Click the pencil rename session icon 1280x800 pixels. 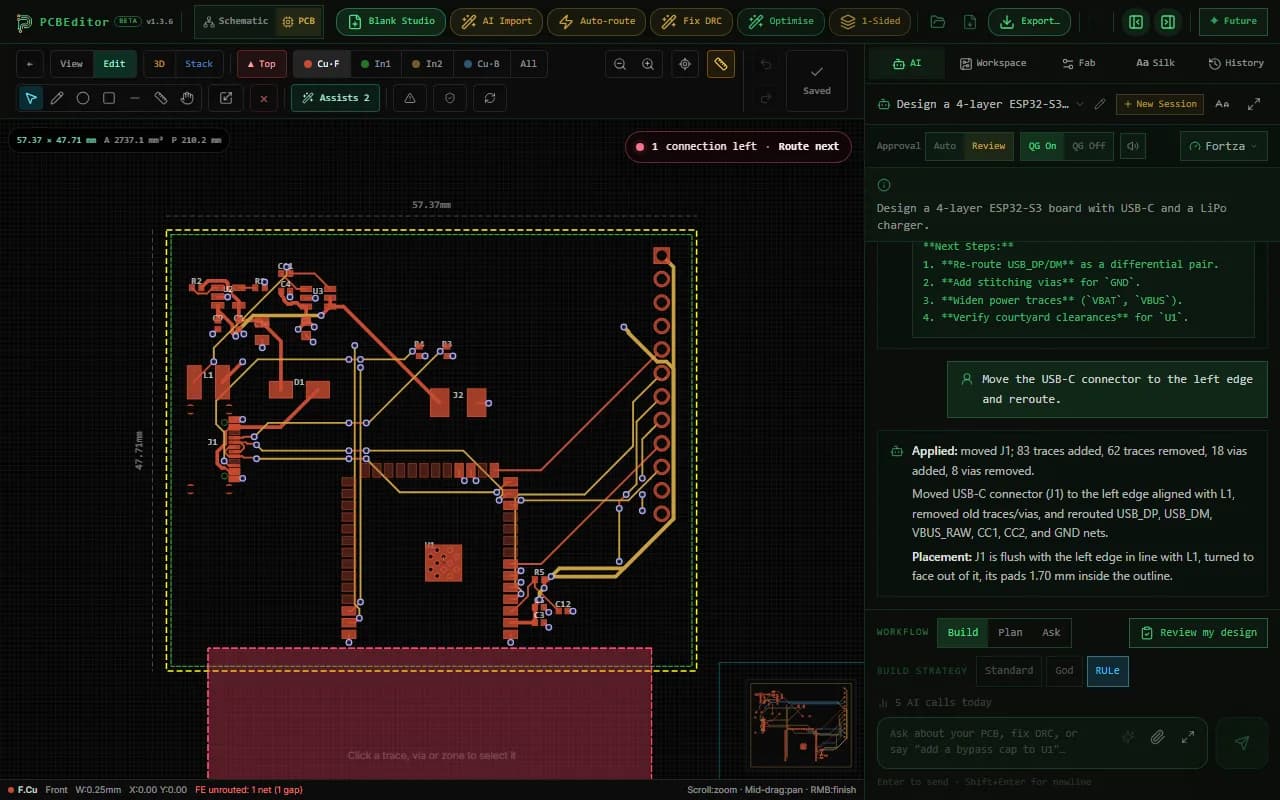[x=1100, y=104]
